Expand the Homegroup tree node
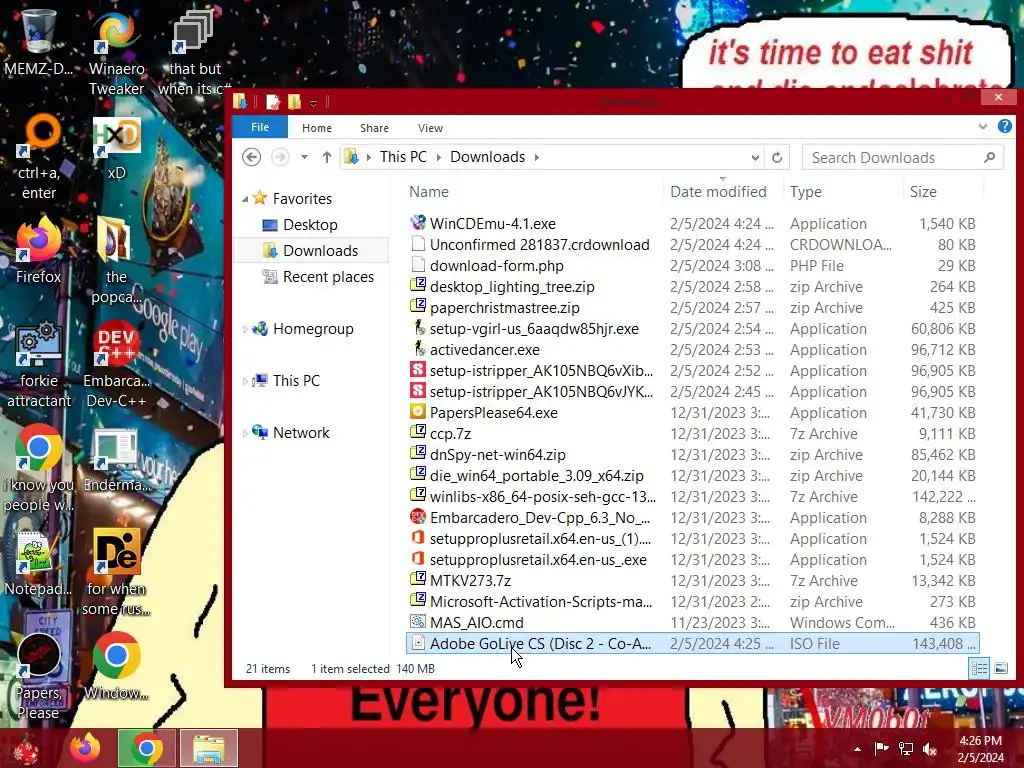Screen dimensions: 1024x768 coord(245,328)
